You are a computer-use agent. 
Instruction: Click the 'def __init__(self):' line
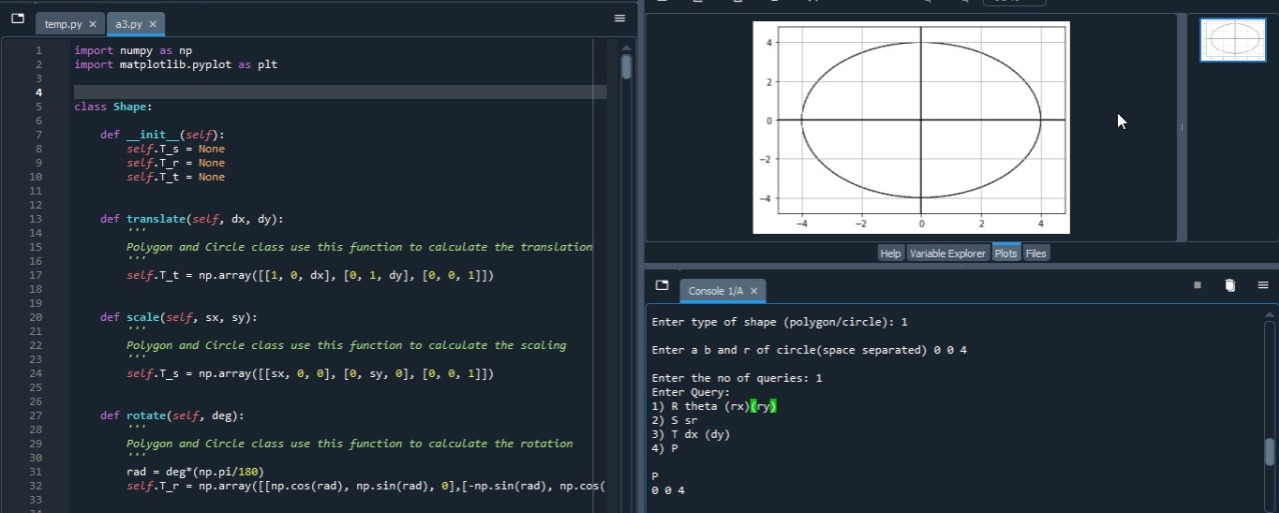point(163,134)
